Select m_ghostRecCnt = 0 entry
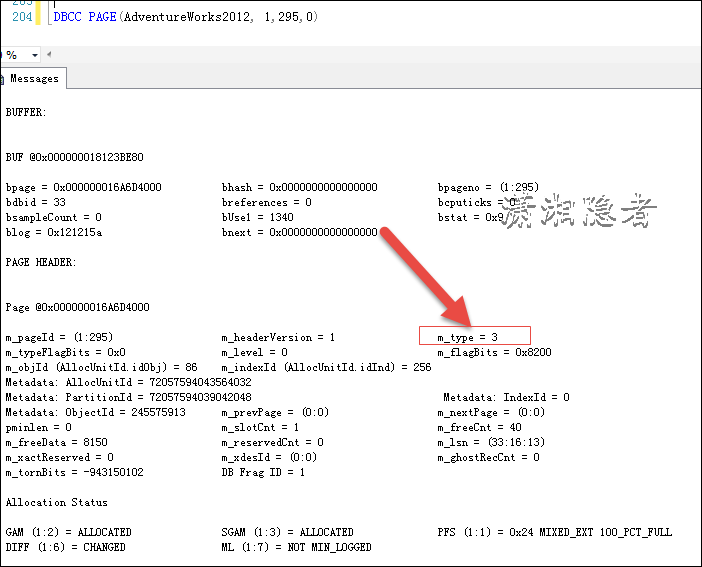Viewport: 702px width, 567px height. (488, 457)
